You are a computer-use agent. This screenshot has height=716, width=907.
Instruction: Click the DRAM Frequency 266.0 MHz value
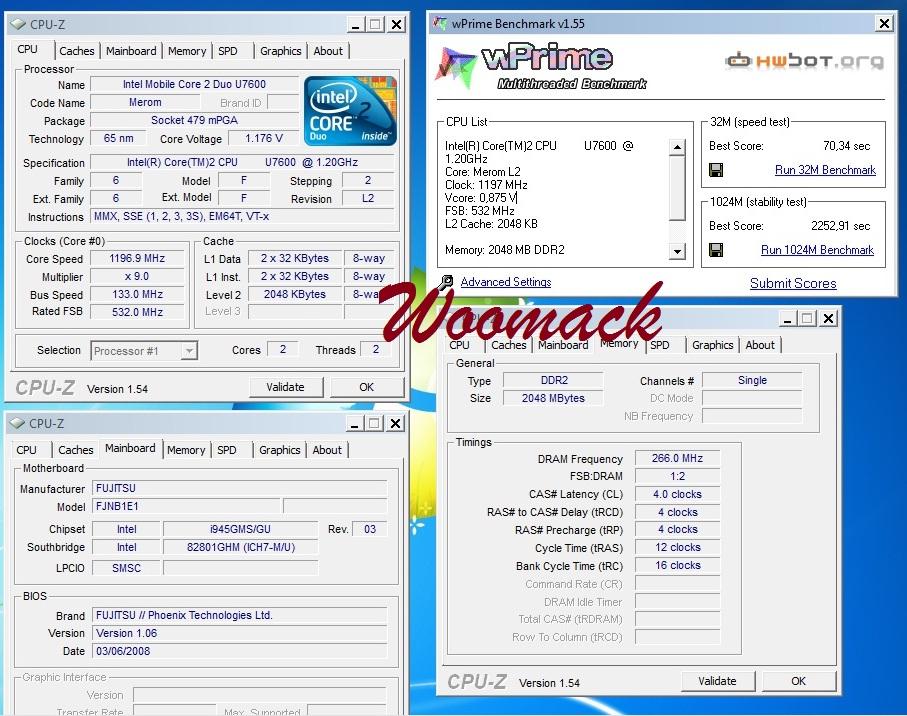pyautogui.click(x=677, y=458)
